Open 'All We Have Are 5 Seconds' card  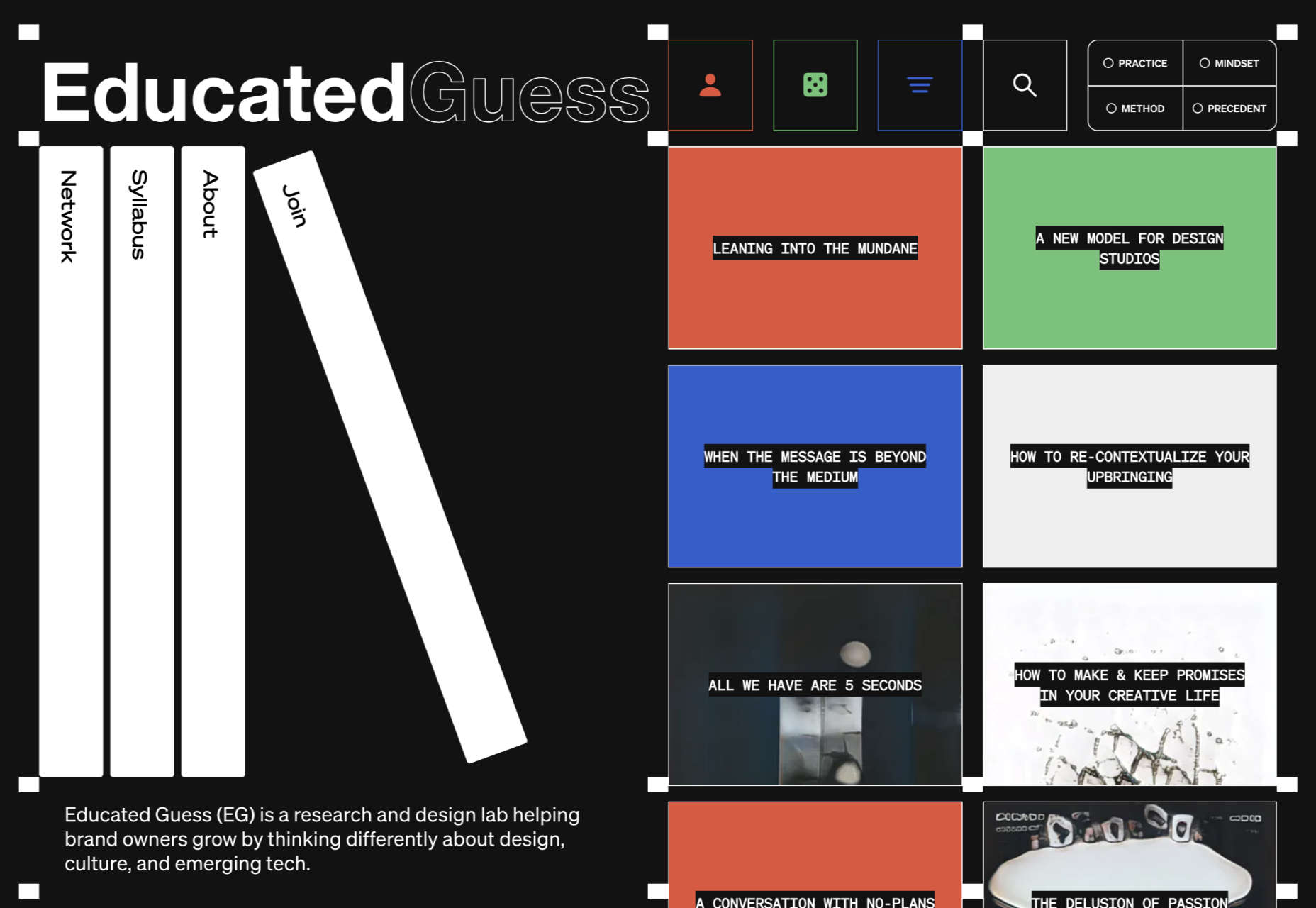[x=815, y=685]
